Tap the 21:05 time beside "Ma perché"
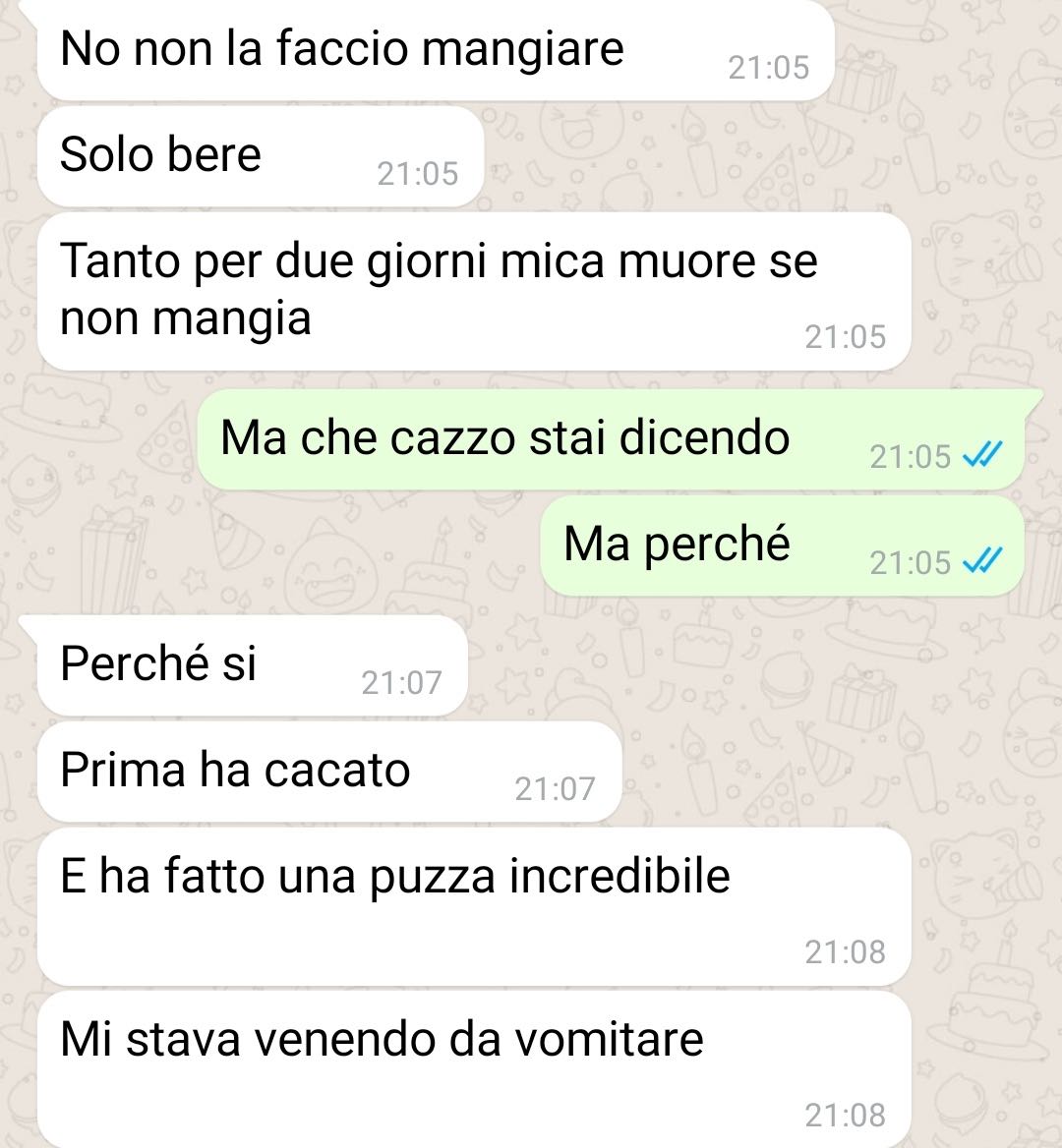 [x=910, y=563]
